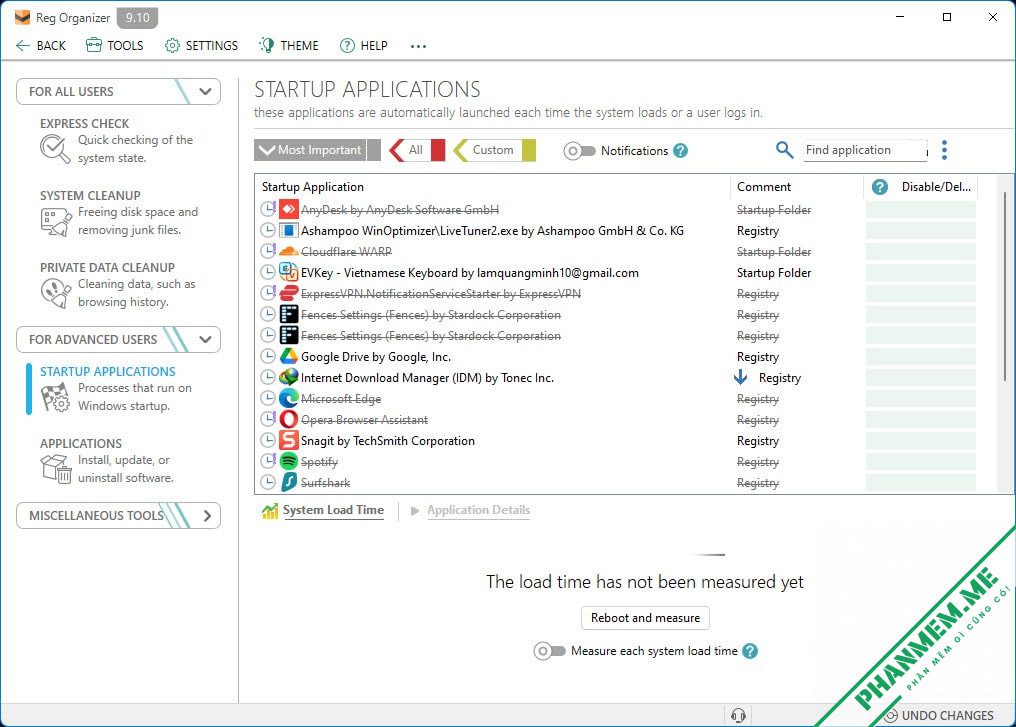The height and width of the screenshot is (727, 1016).
Task: Click the Notifications help question mark
Action: tap(680, 150)
